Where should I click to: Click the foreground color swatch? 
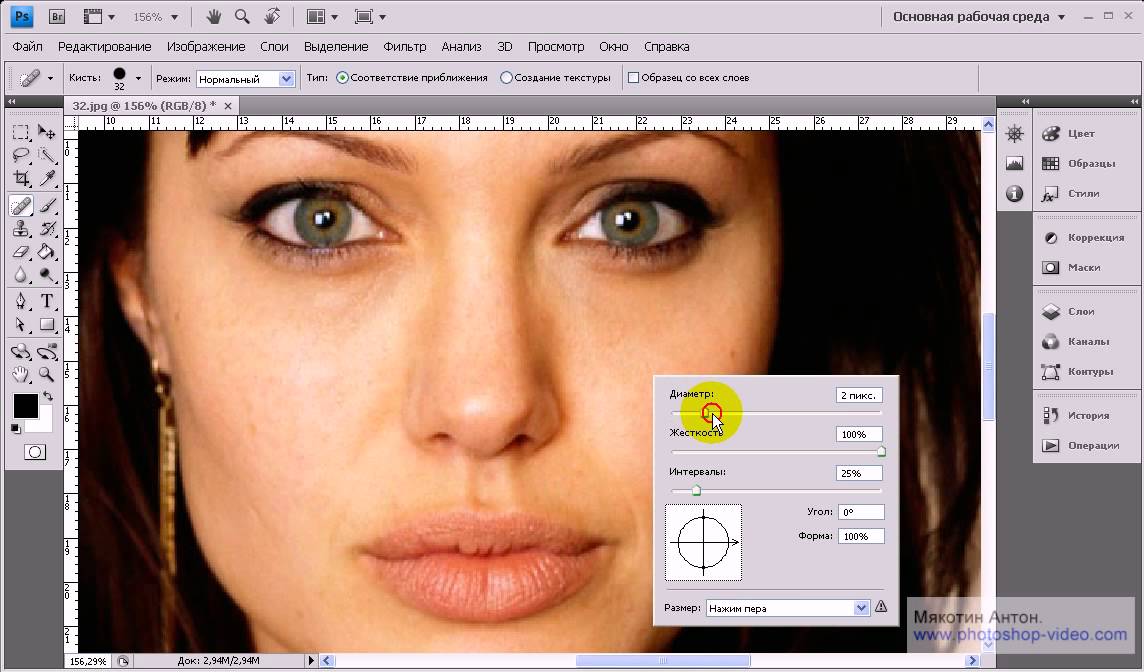(25, 406)
